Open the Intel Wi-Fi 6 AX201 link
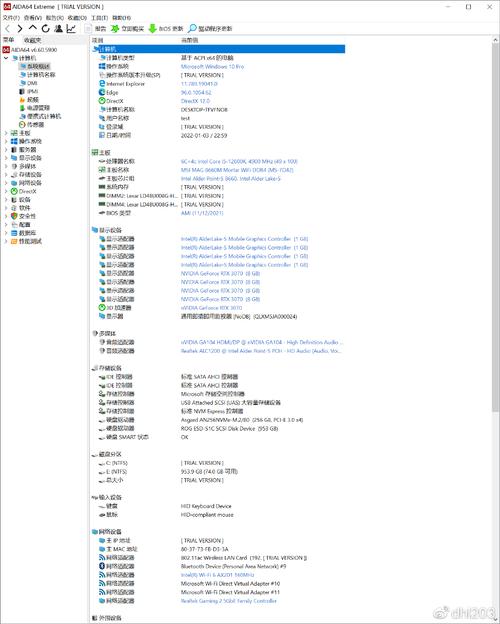Image resolution: width=500 pixels, height=624 pixels. [217, 575]
